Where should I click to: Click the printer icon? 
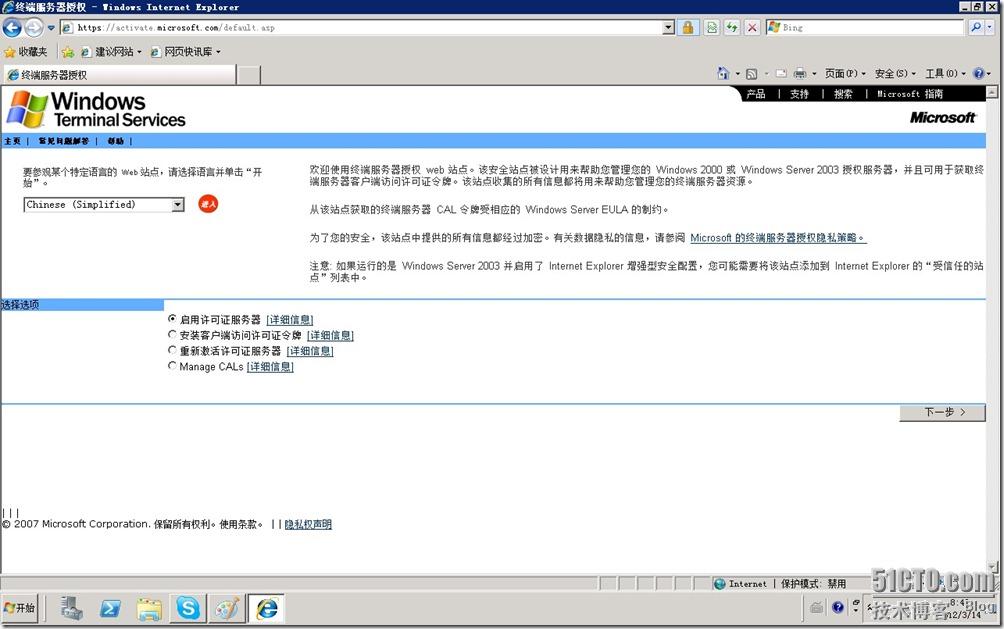[800, 74]
